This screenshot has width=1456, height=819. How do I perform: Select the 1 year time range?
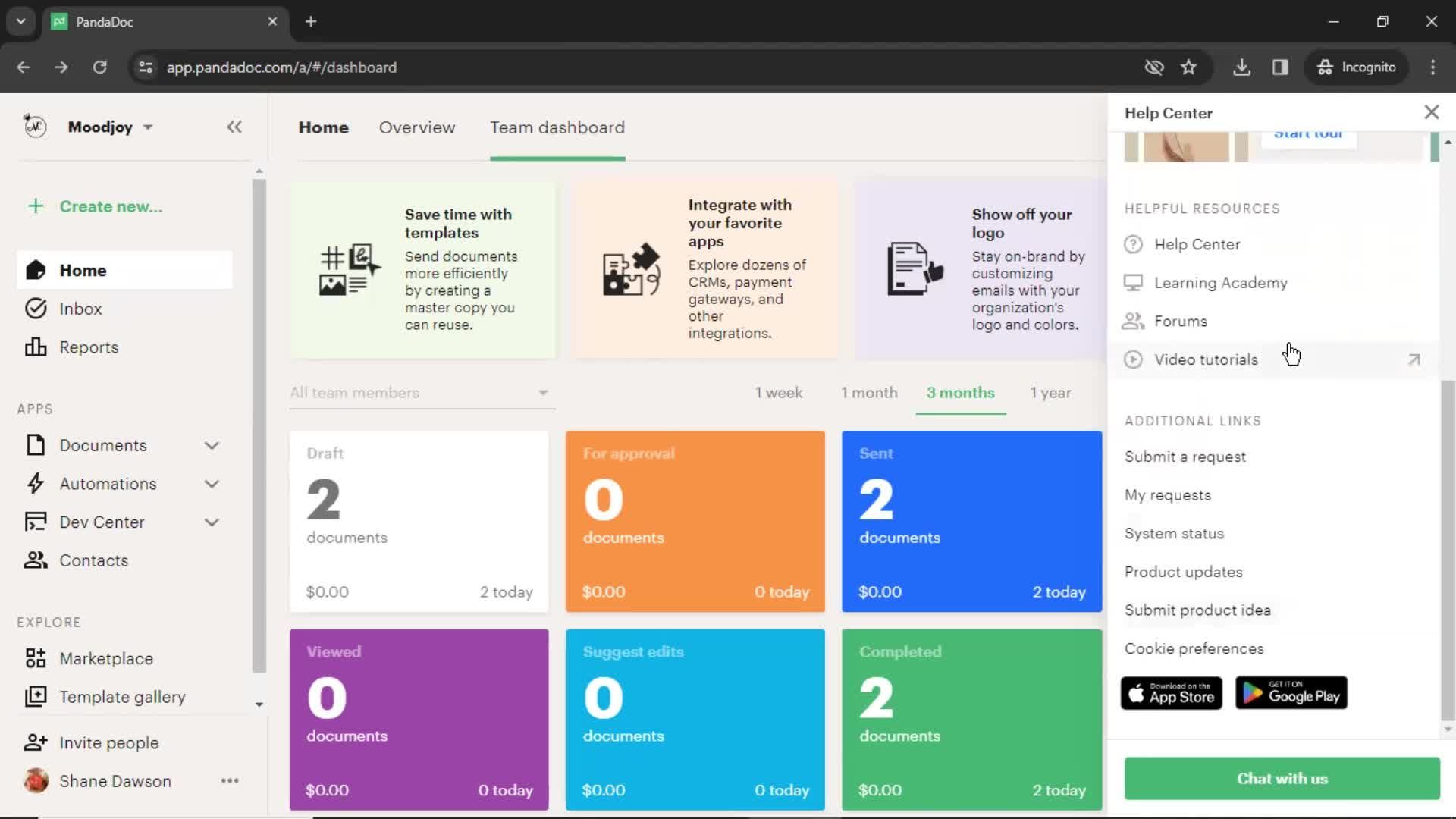(1050, 393)
